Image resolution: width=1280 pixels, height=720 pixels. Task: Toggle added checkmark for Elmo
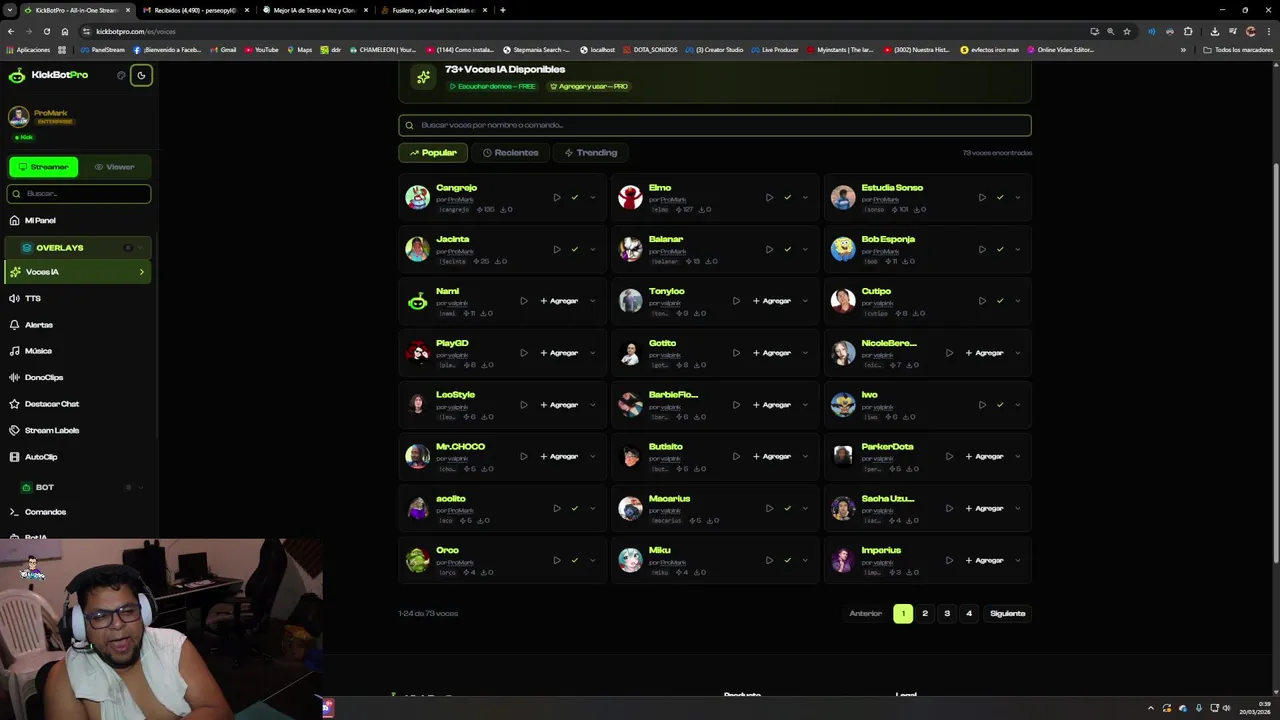787,197
